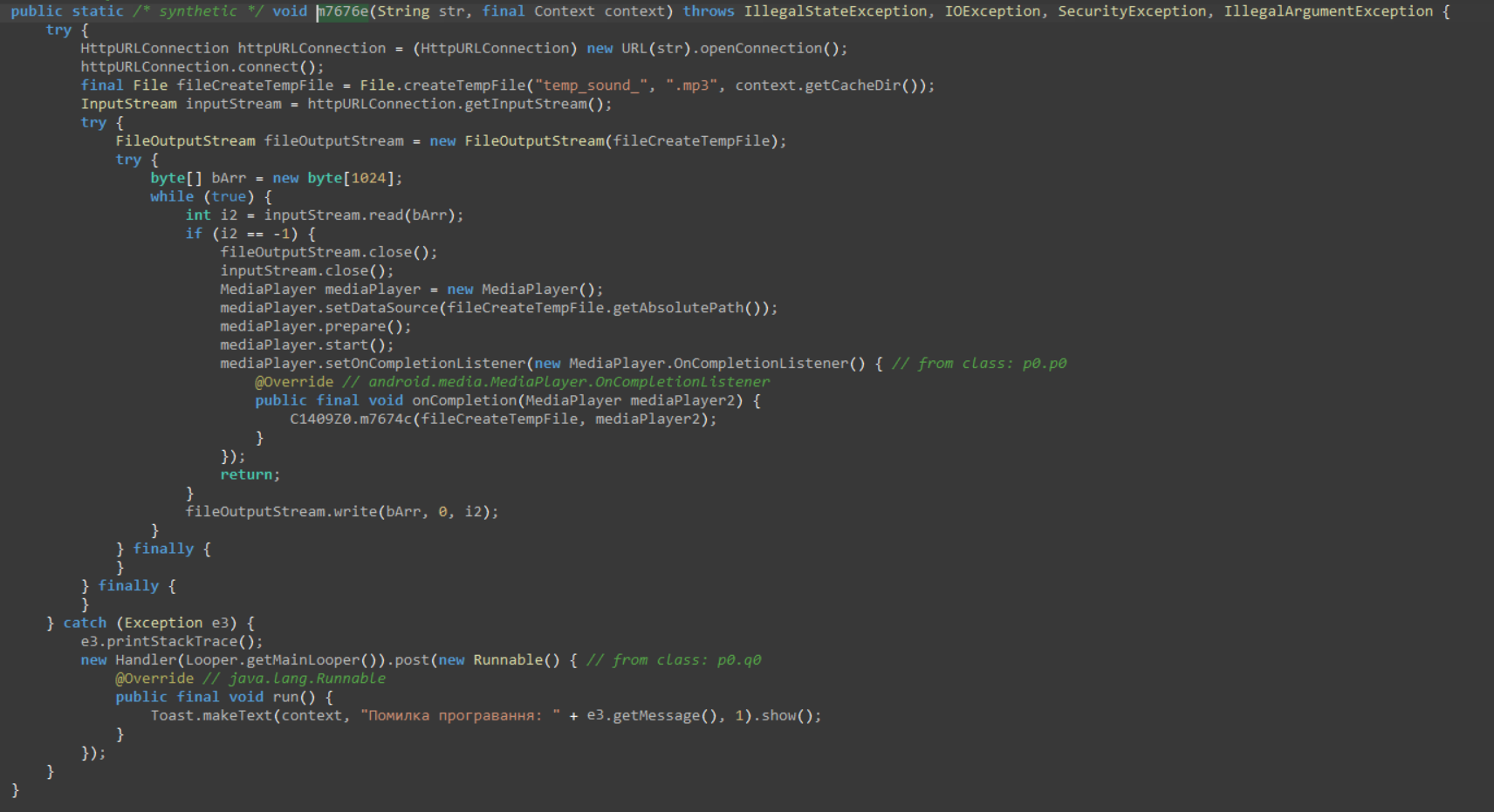Viewport: 1494px width, 812px height.
Task: Click SecurityException in the throws clause
Action: tap(1133, 11)
